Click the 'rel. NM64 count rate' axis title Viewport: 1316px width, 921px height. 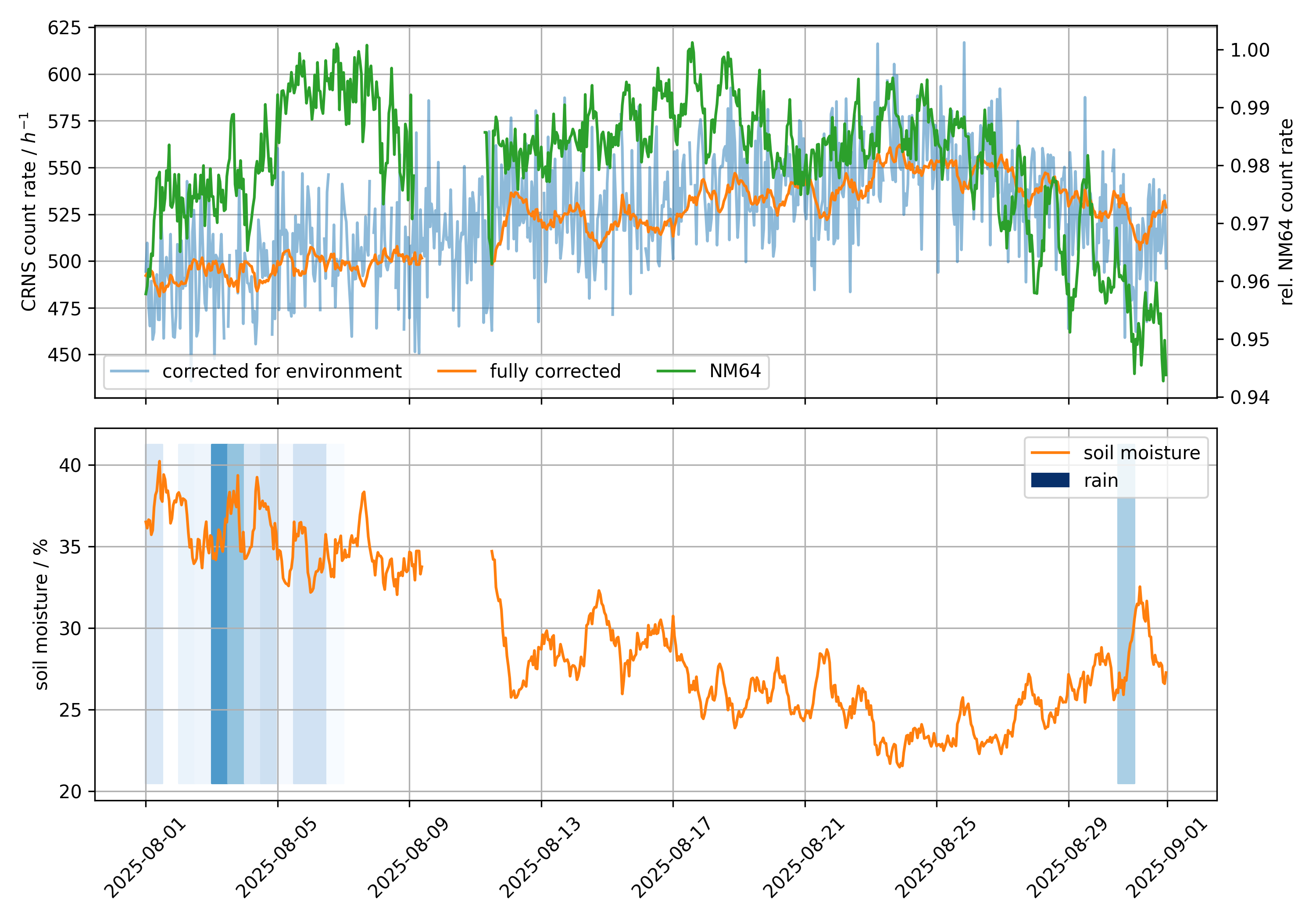coord(1286,212)
